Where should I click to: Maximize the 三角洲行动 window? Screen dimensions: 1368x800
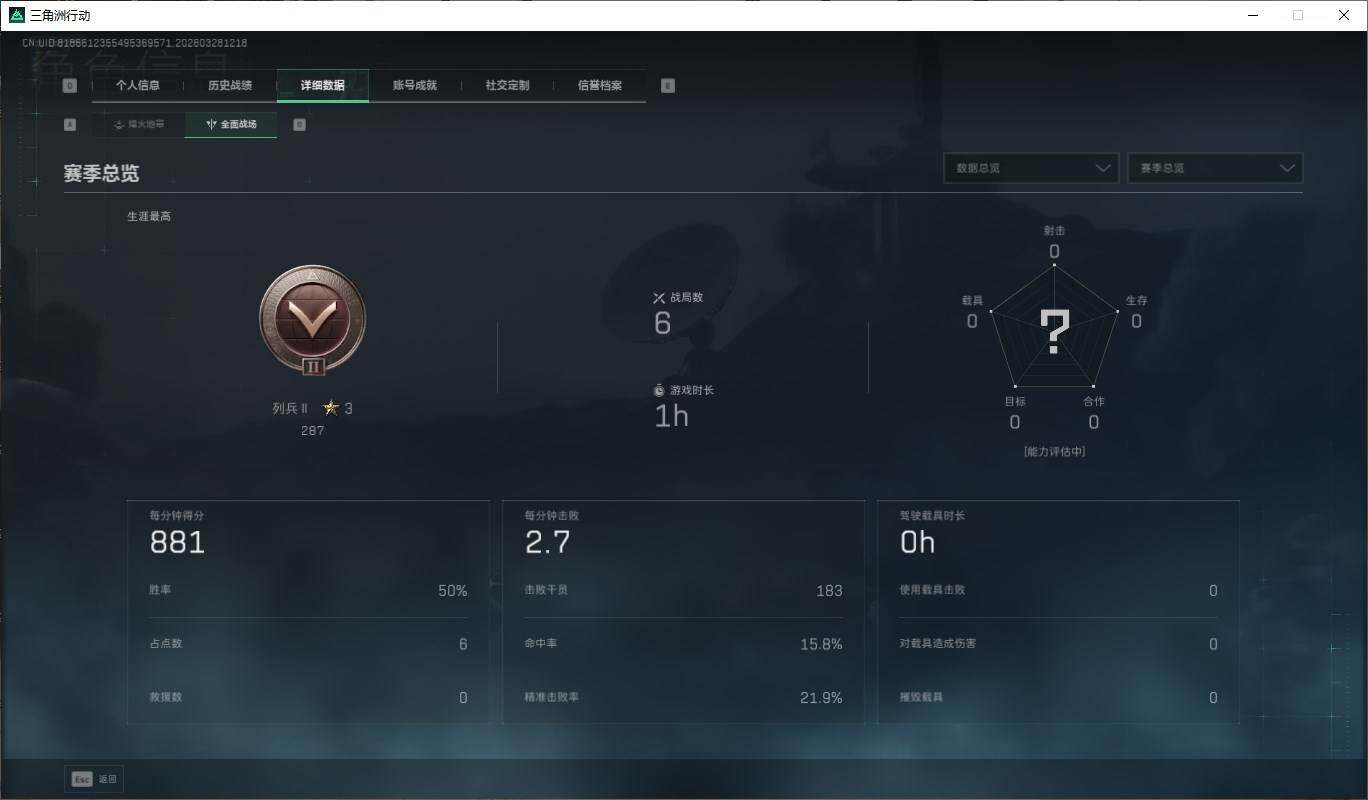click(1298, 15)
